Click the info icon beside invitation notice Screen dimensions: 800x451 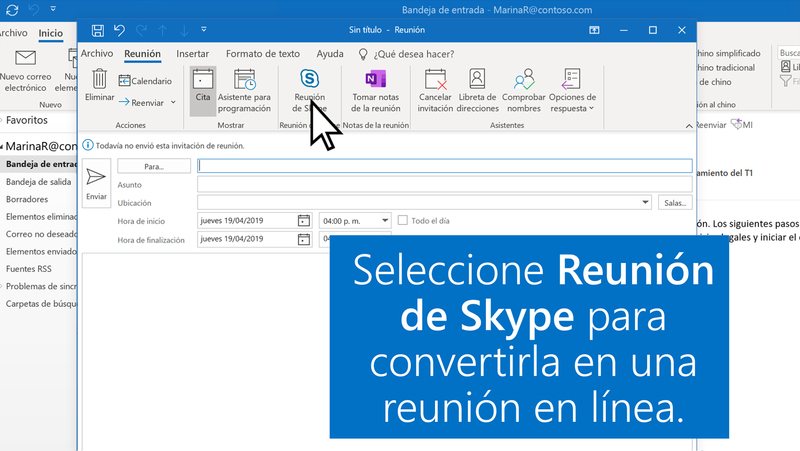(88, 145)
